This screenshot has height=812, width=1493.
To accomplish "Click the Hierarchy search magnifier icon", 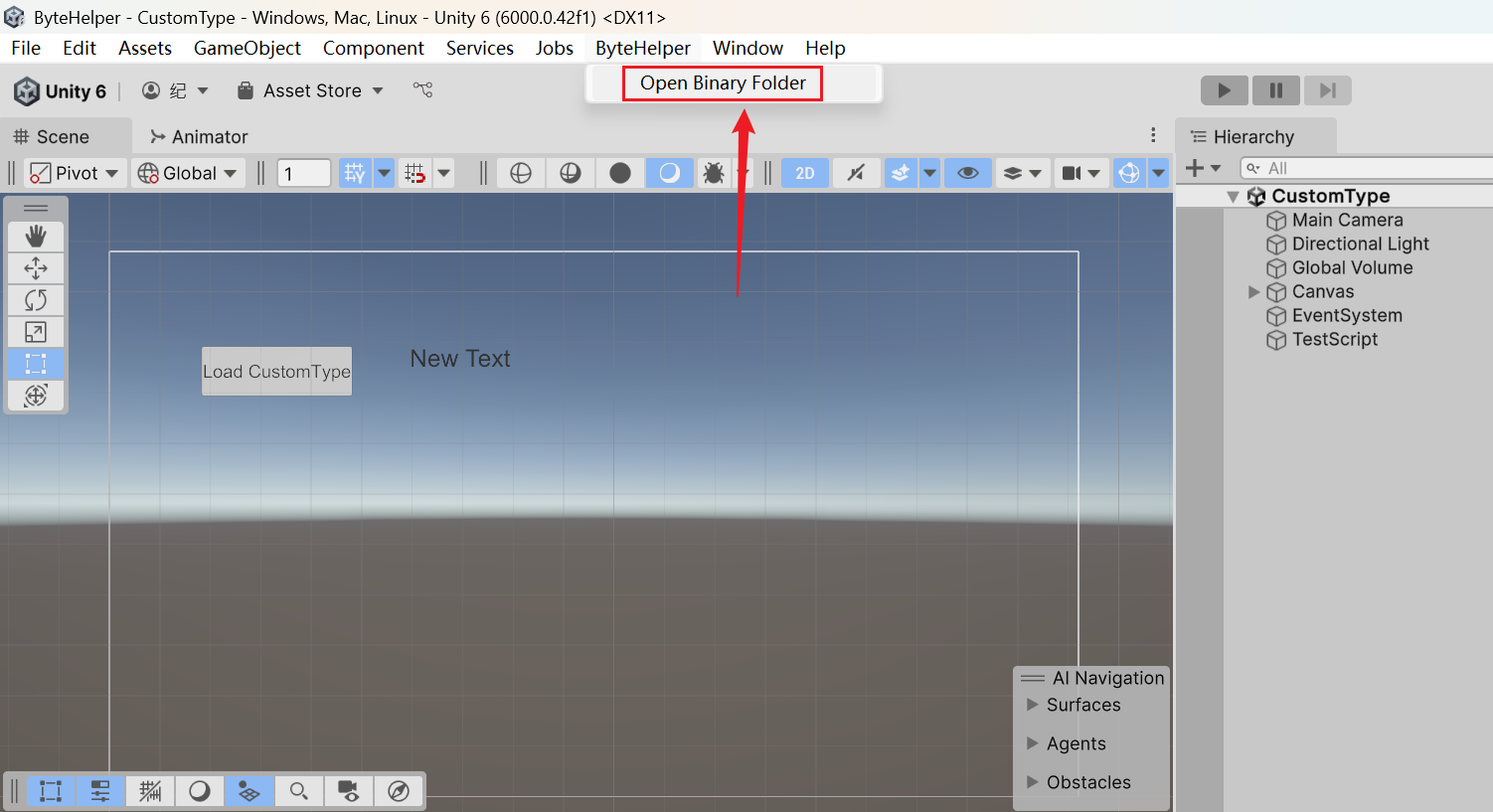I will pyautogui.click(x=1253, y=169).
